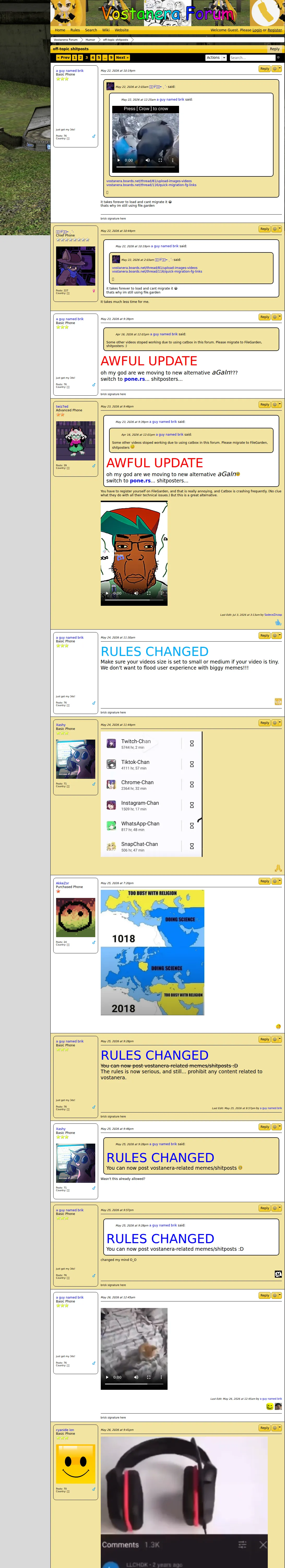Go to Next page in pagination

122,58
